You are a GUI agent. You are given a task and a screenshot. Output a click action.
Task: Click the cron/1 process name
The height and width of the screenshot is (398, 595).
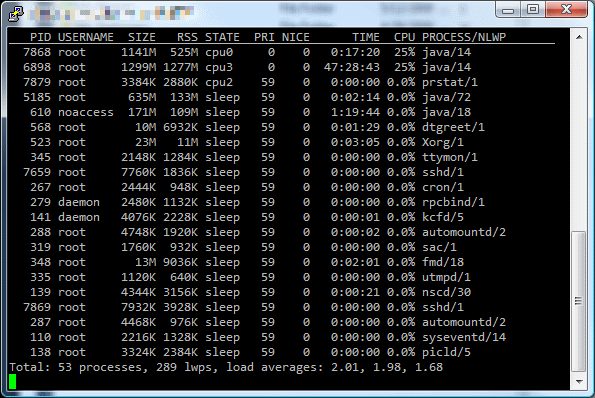(x=443, y=187)
